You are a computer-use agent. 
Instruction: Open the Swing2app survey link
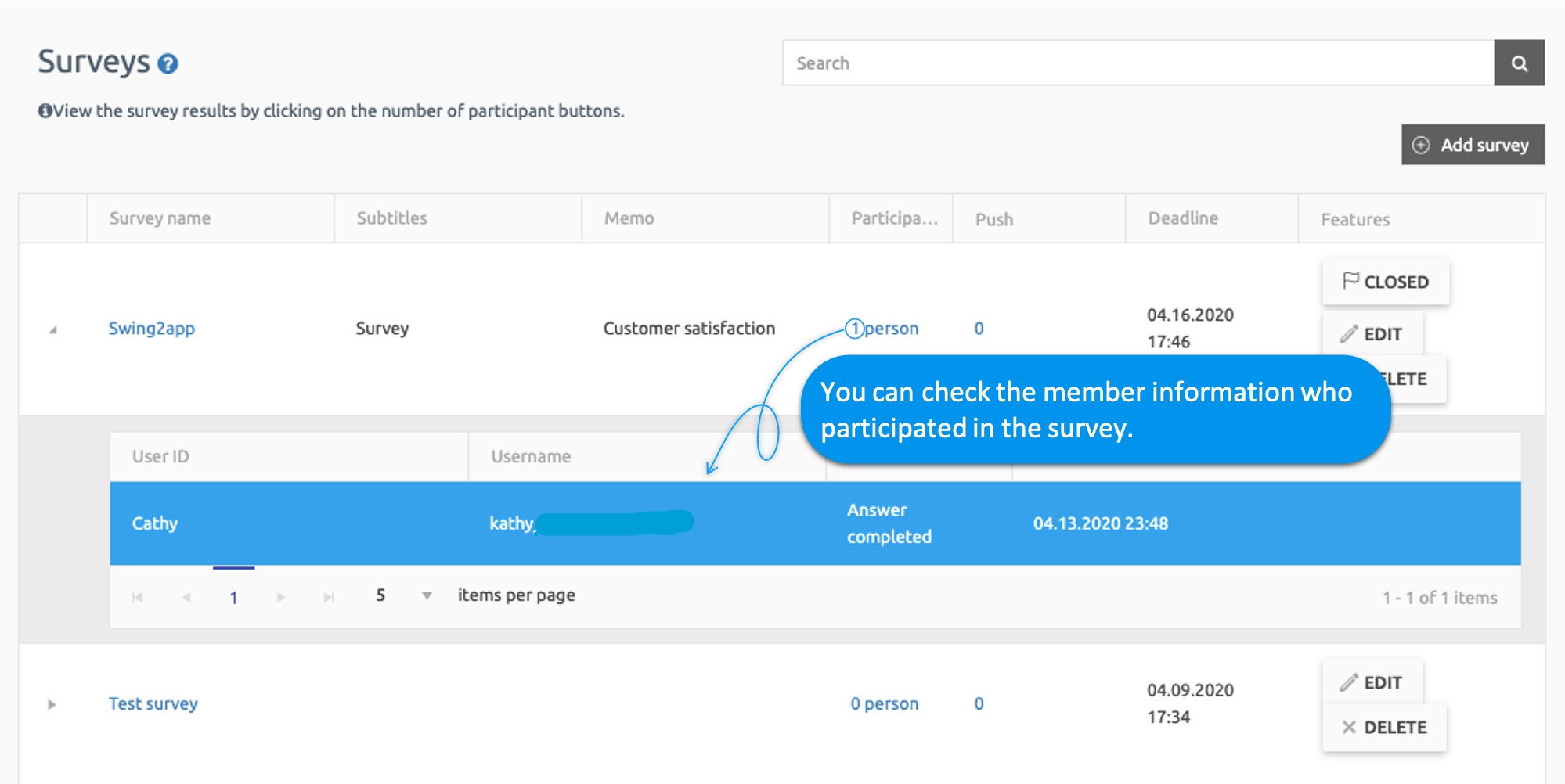click(151, 329)
